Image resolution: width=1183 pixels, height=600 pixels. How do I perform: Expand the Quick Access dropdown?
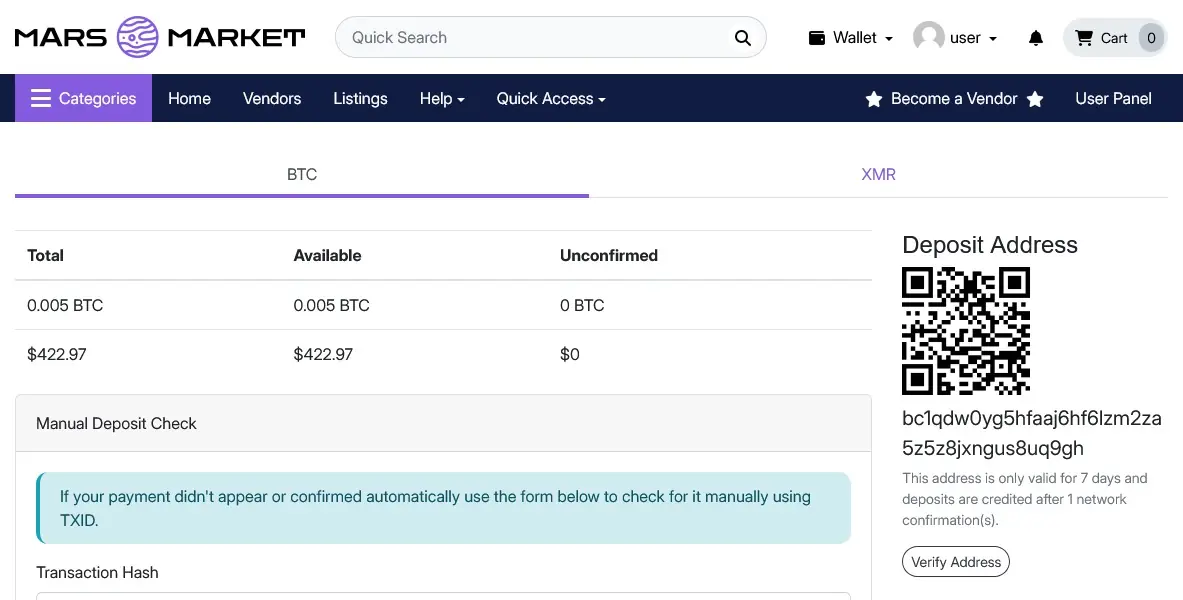click(x=551, y=98)
